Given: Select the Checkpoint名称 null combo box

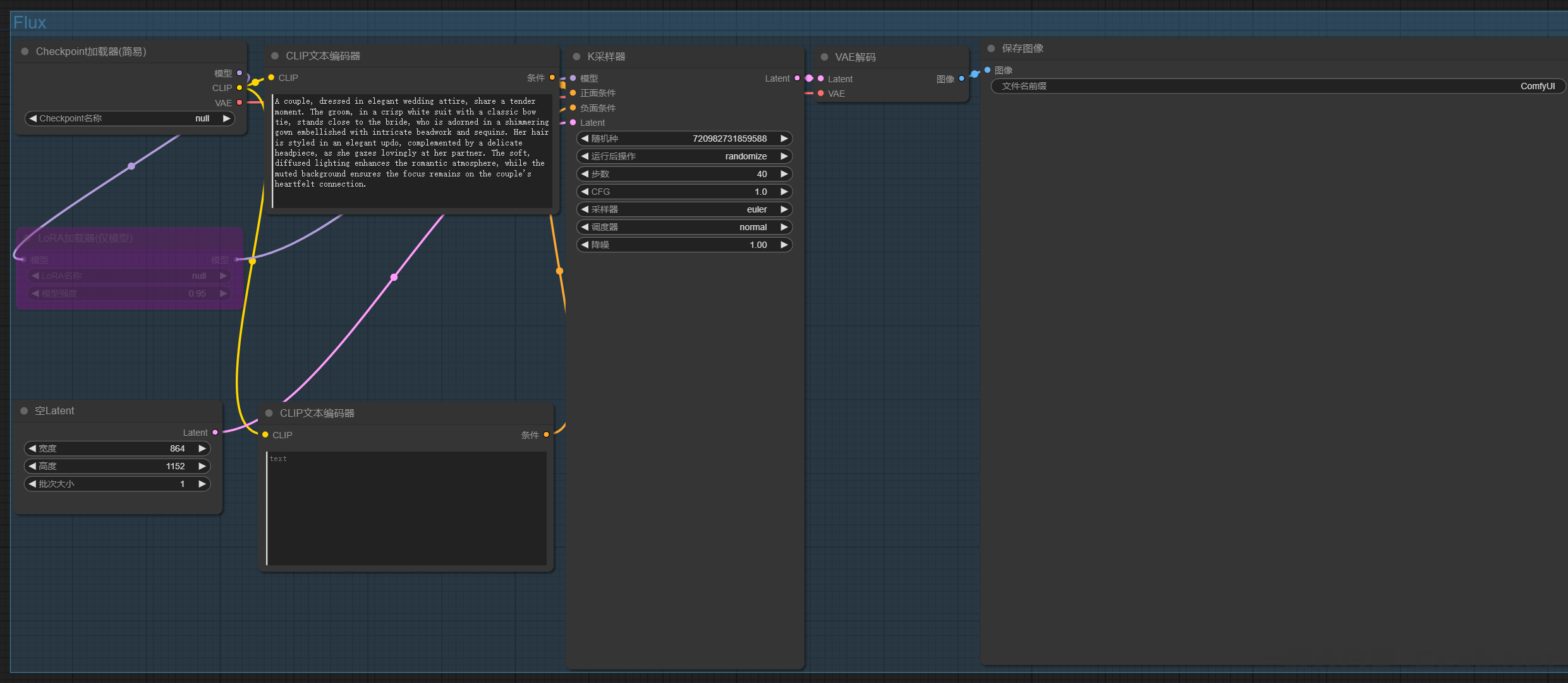Looking at the screenshot, I should 130,118.
